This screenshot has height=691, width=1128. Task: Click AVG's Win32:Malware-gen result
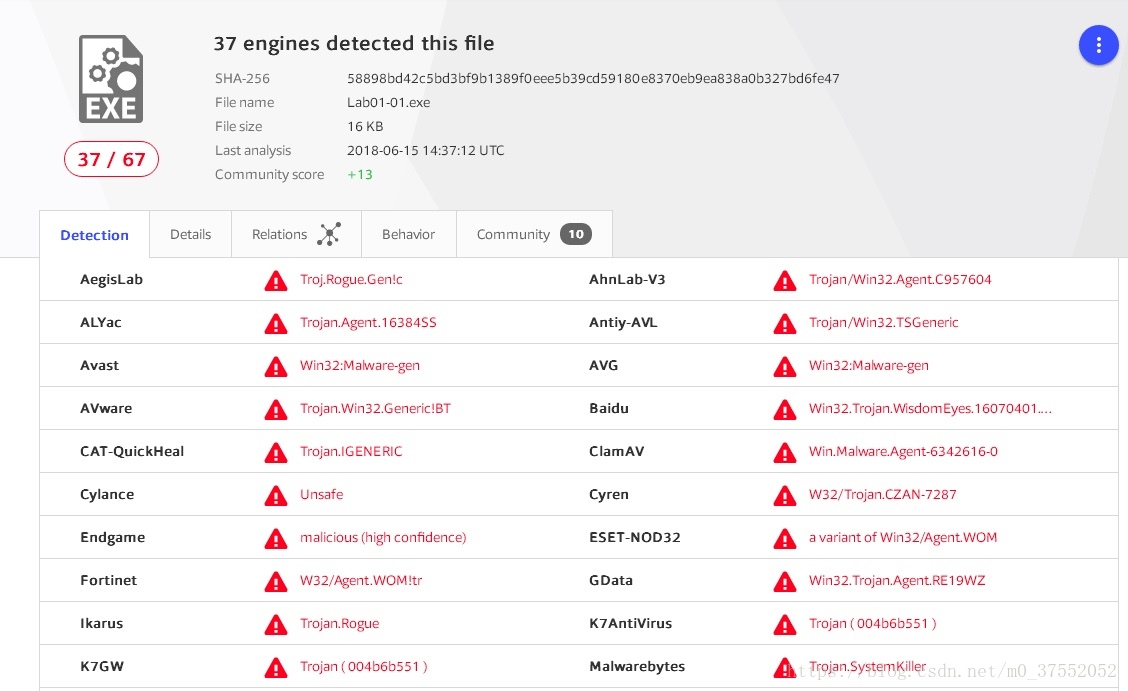[868, 365]
